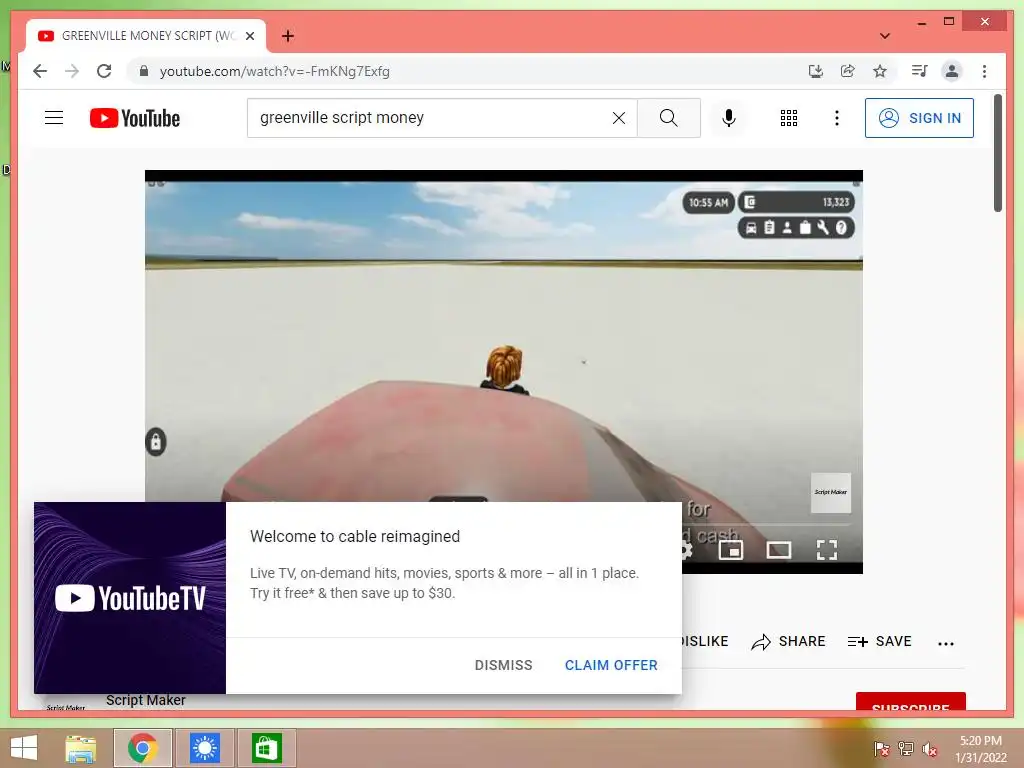
Task: Reload the current YouTube page
Action: click(x=104, y=71)
